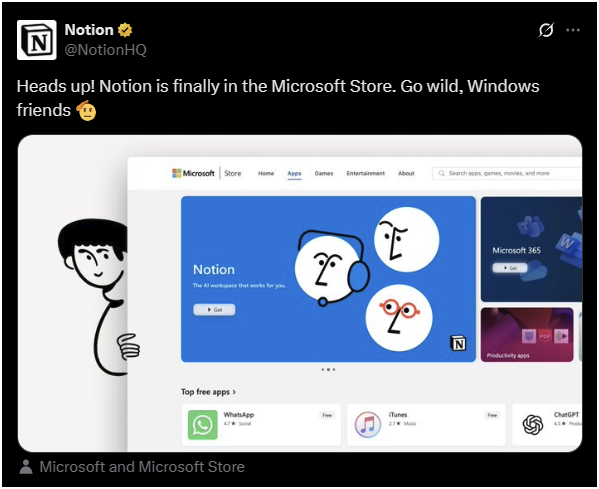The image size is (599, 489).
Task: Open the iTunes app icon
Action: click(x=367, y=425)
